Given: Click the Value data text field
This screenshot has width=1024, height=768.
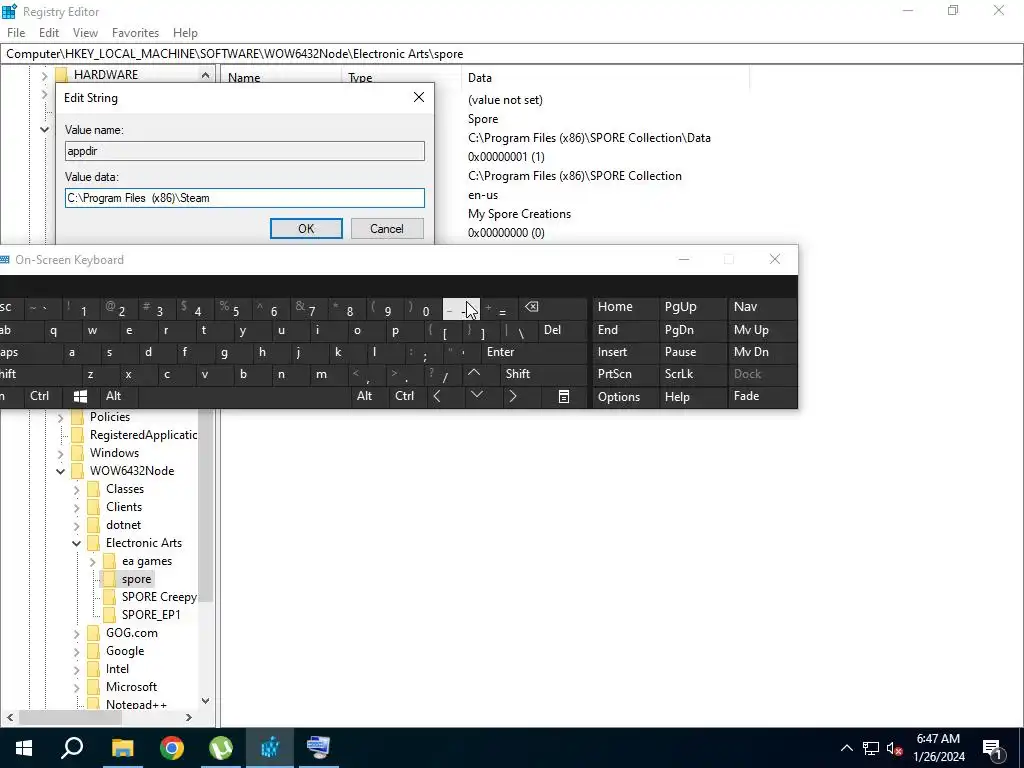Looking at the screenshot, I should click(x=245, y=198).
